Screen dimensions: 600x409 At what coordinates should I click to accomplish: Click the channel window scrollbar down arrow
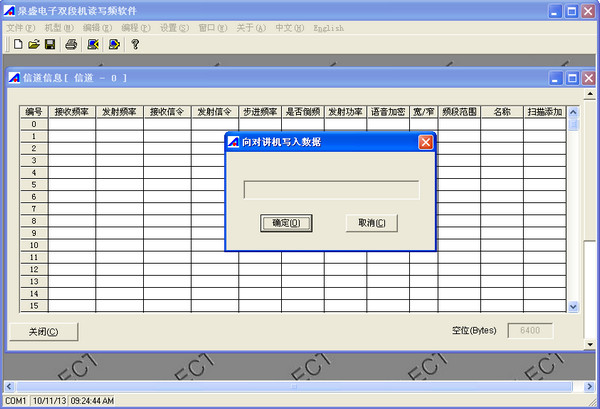(x=590, y=344)
